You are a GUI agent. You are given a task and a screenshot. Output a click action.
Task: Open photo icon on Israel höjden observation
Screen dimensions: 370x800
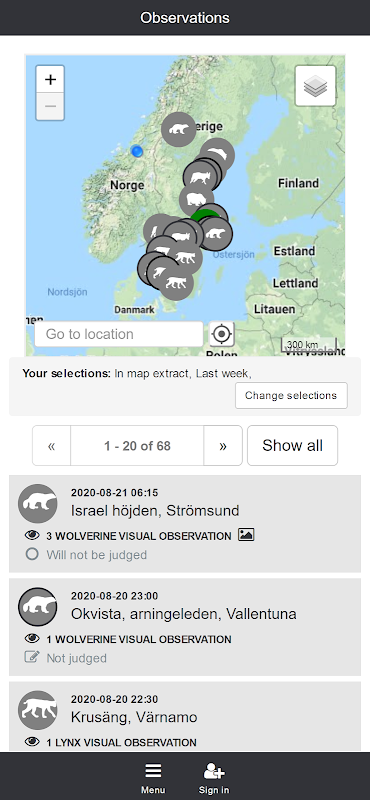pyautogui.click(x=246, y=535)
